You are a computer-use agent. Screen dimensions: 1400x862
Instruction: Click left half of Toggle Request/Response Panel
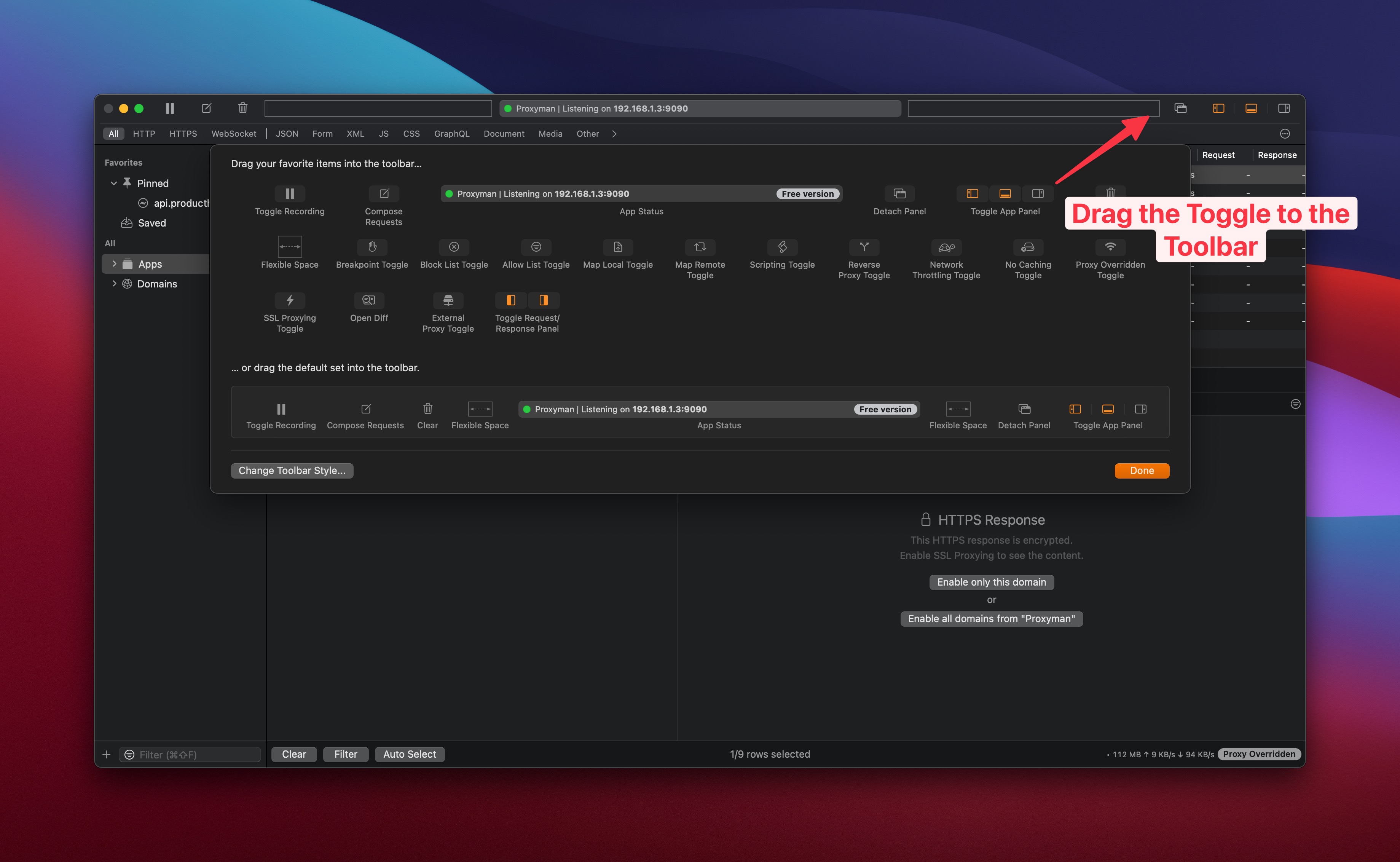point(511,300)
